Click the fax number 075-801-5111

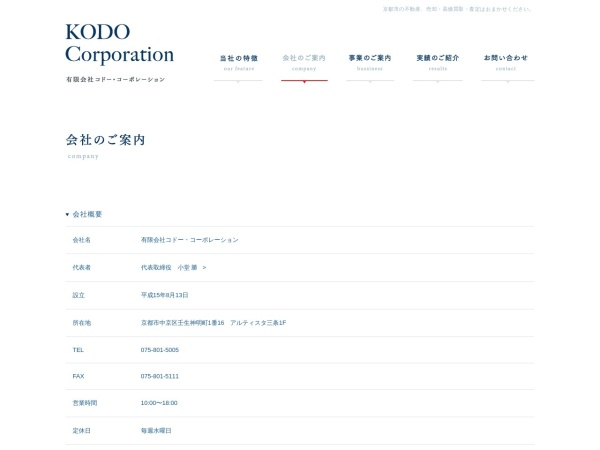pyautogui.click(x=160, y=376)
